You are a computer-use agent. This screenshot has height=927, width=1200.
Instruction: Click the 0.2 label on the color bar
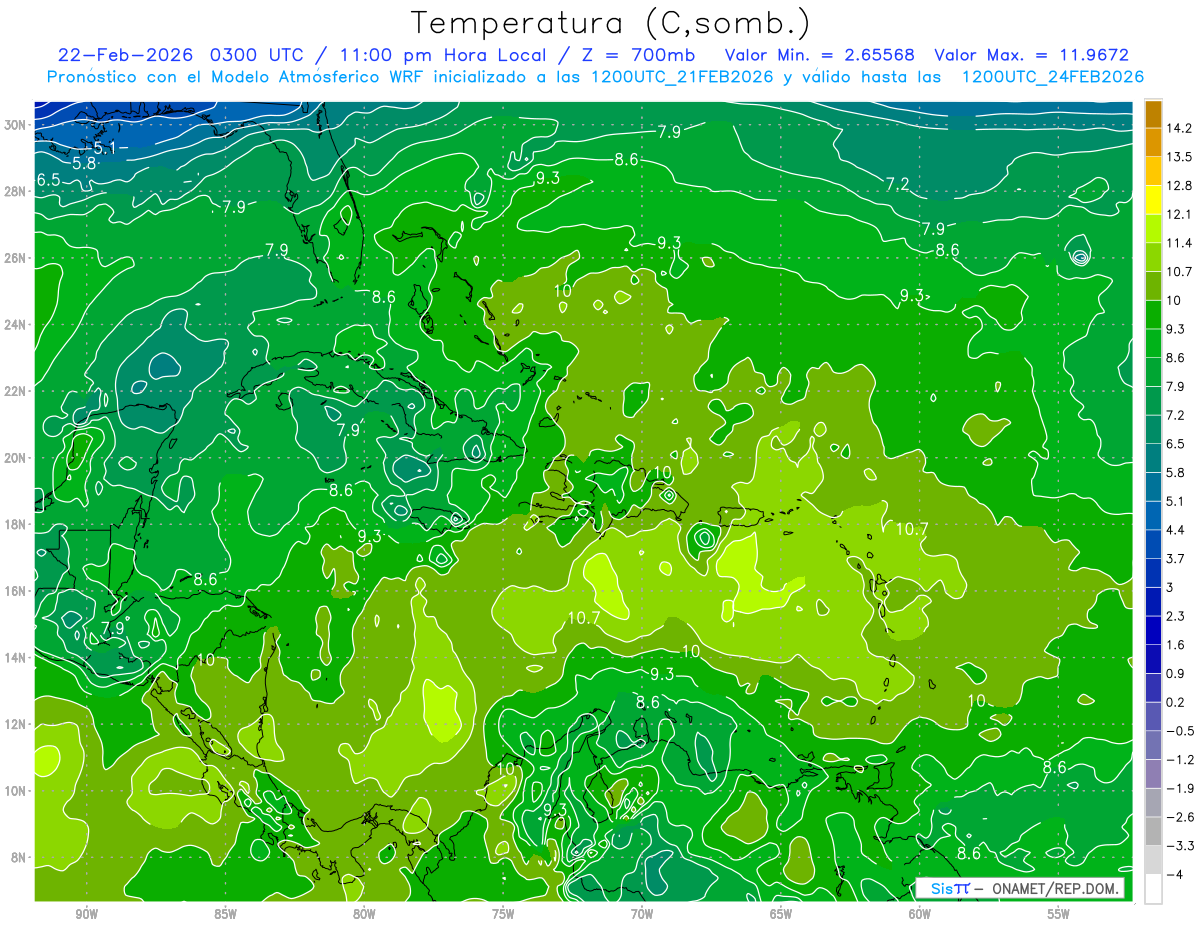coord(1176,702)
